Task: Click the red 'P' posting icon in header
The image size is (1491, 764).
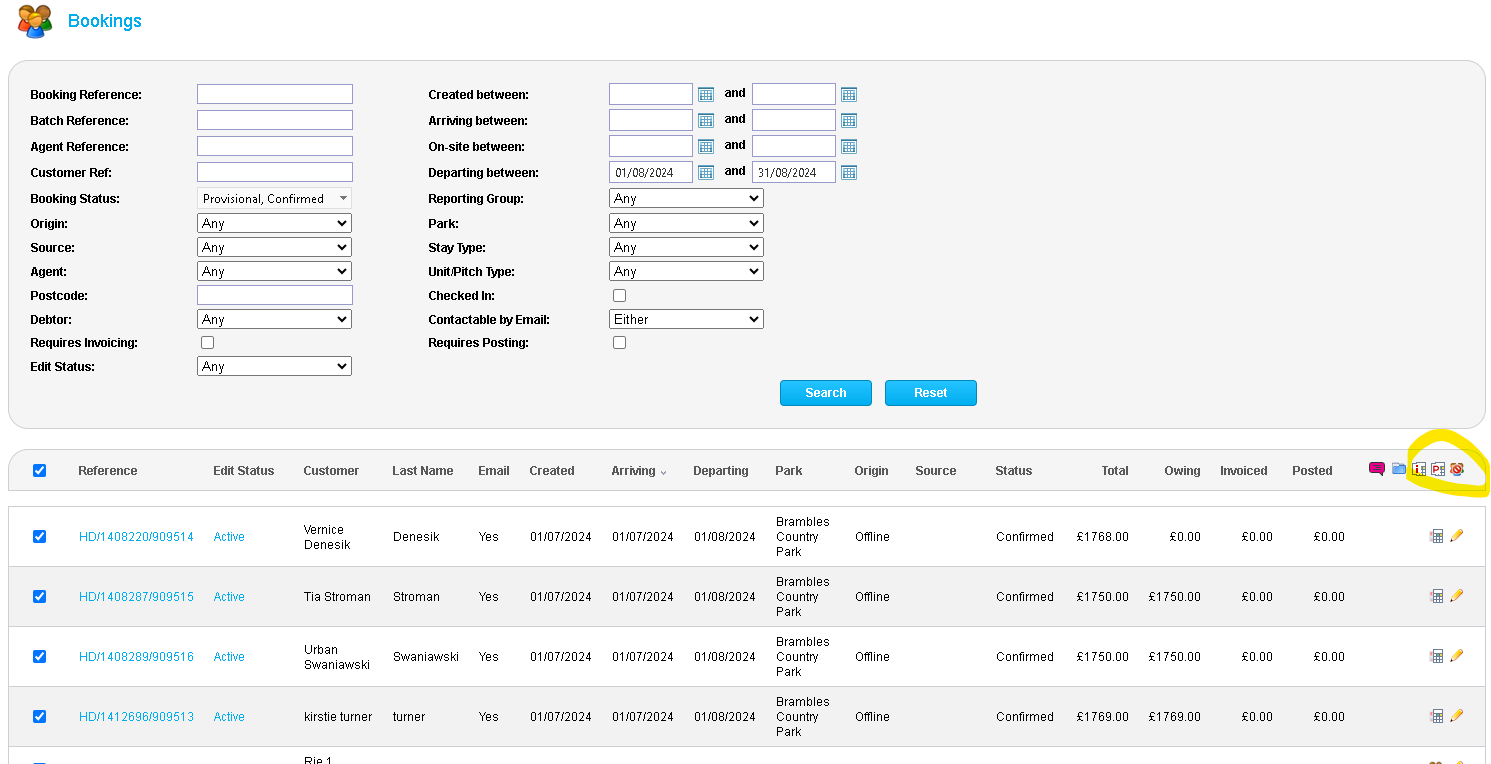Action: pyautogui.click(x=1438, y=469)
